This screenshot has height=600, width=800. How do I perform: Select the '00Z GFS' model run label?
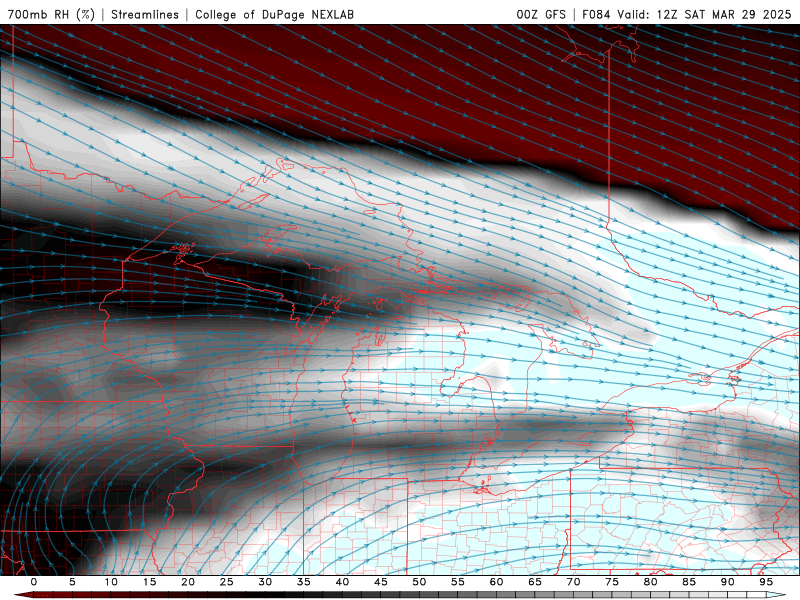541,14
